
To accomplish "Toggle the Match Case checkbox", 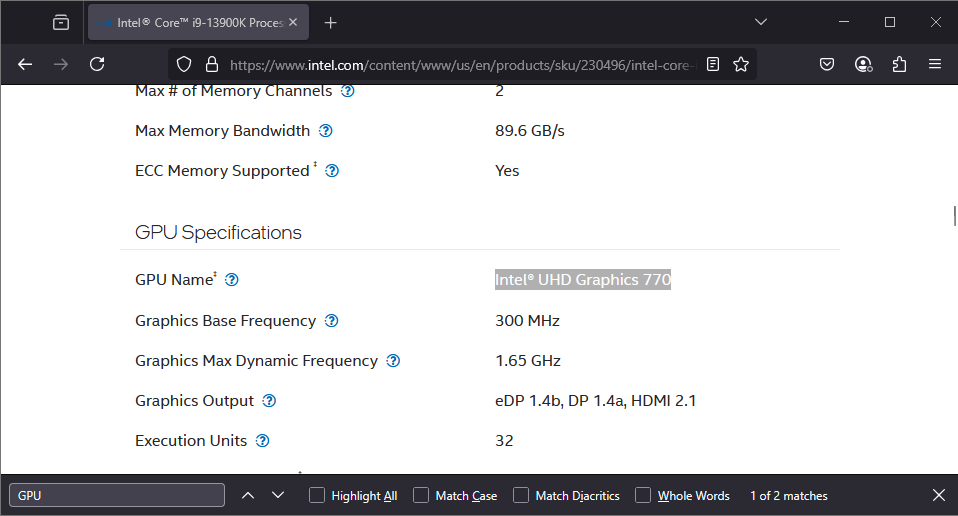I will click(421, 495).
